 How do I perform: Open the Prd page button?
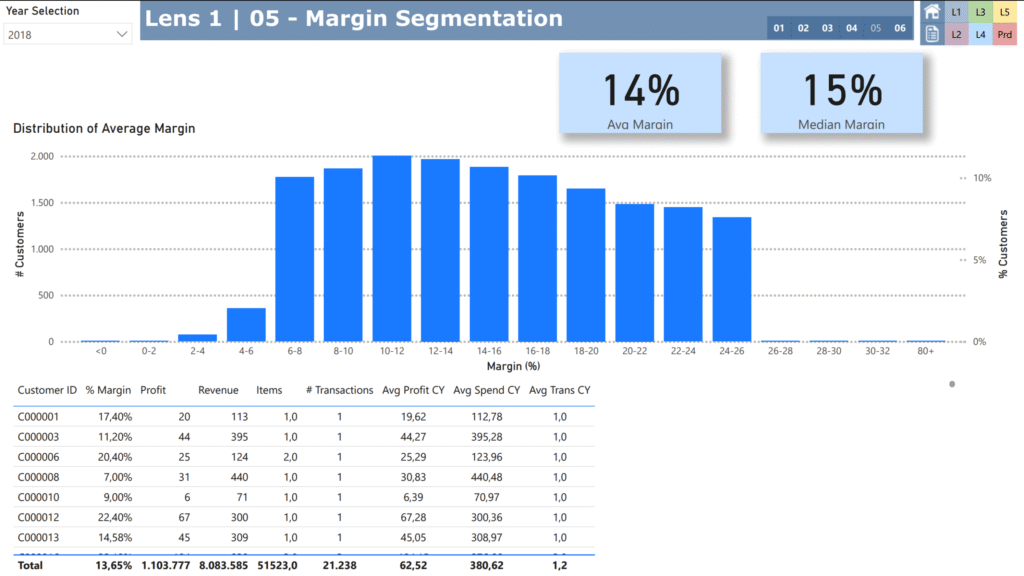1005,34
